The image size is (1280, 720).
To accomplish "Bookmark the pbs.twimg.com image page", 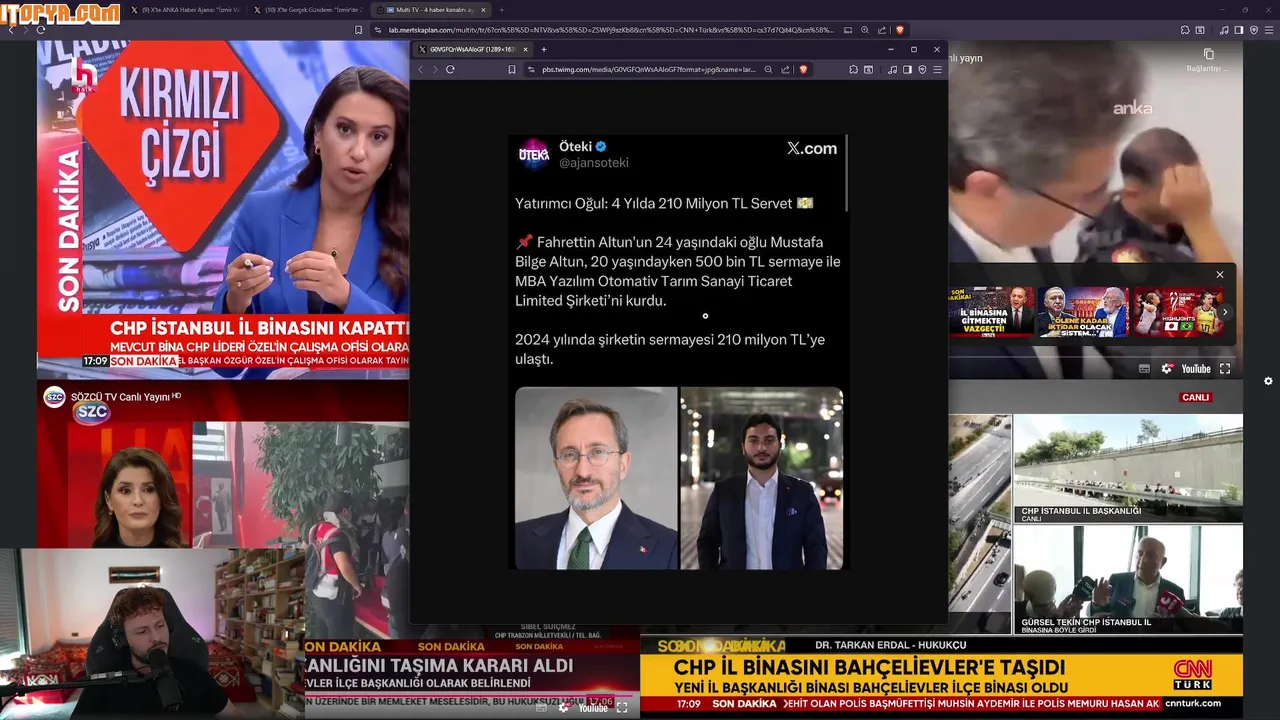I will coord(512,69).
